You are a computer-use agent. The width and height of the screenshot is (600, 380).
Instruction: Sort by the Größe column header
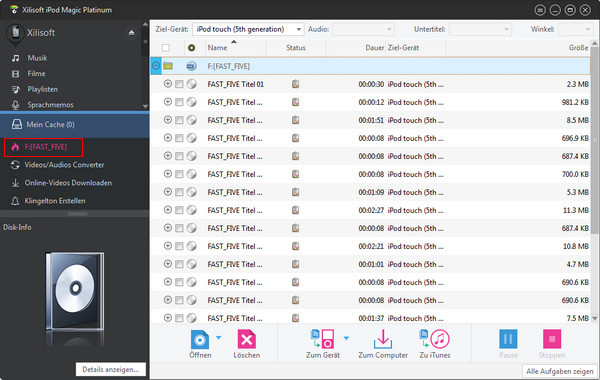578,48
